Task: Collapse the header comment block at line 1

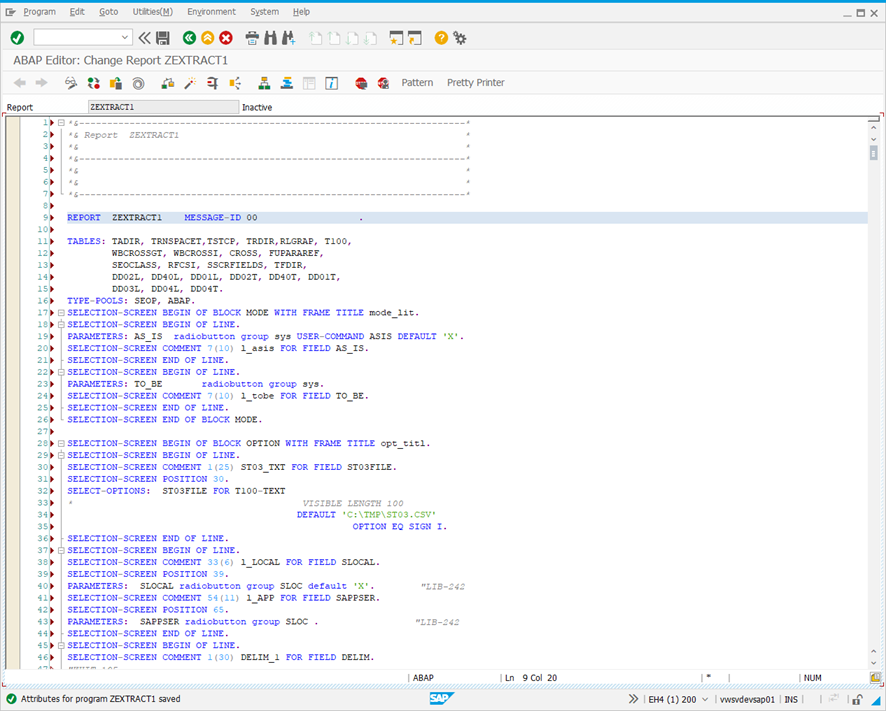Action: pyautogui.click(x=61, y=123)
